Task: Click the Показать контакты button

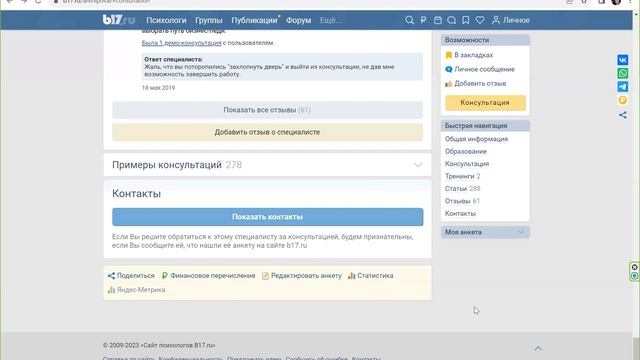Action: [x=267, y=217]
